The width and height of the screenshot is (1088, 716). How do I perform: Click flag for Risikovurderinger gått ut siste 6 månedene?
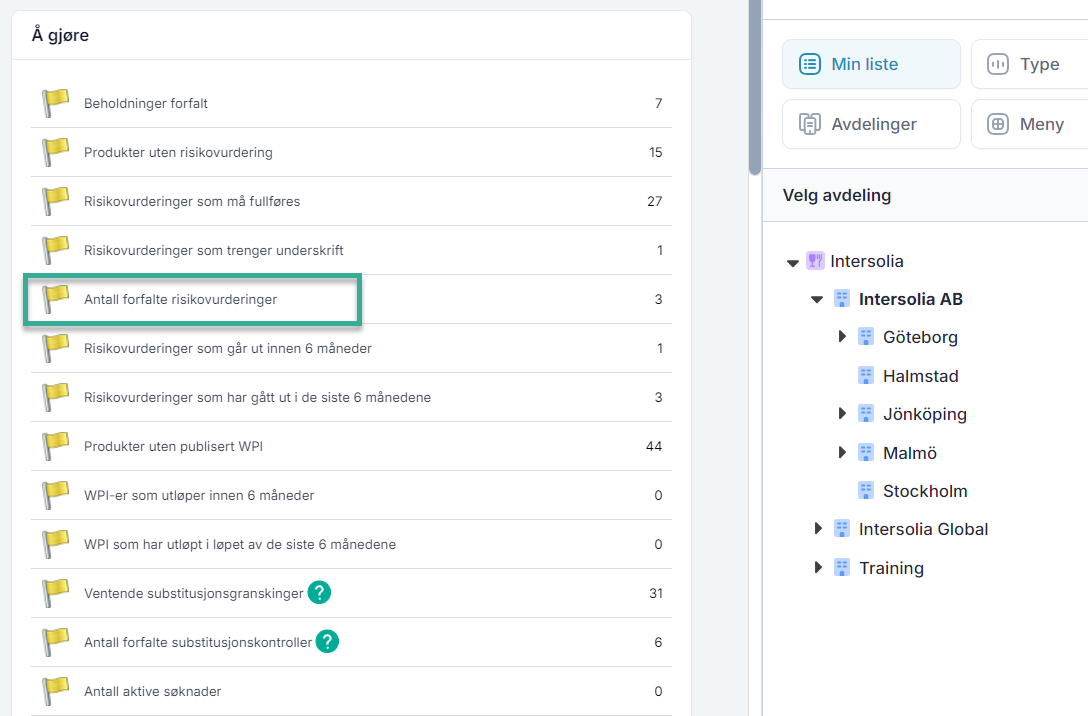click(56, 398)
